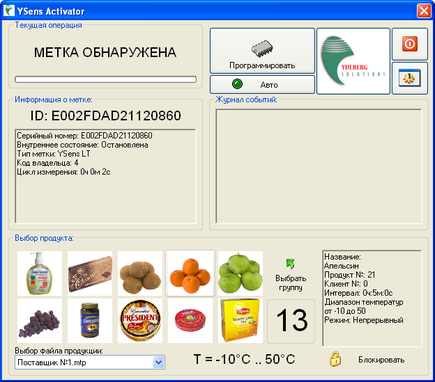Select the liquid soap product thumbnail
This screenshot has height=382, width=435.
click(40, 273)
